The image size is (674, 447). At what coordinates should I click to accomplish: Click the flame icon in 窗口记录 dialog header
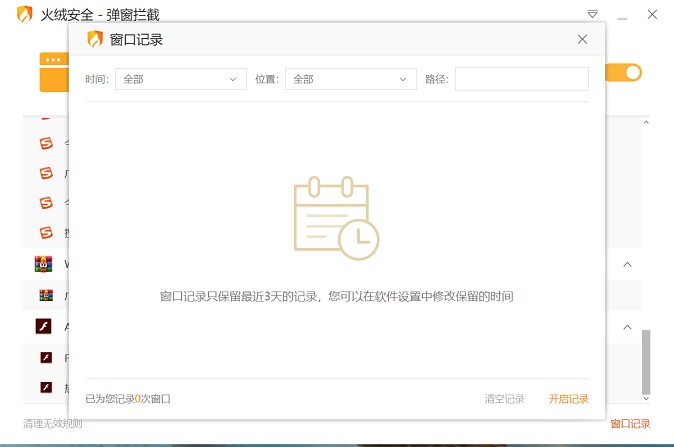click(95, 39)
